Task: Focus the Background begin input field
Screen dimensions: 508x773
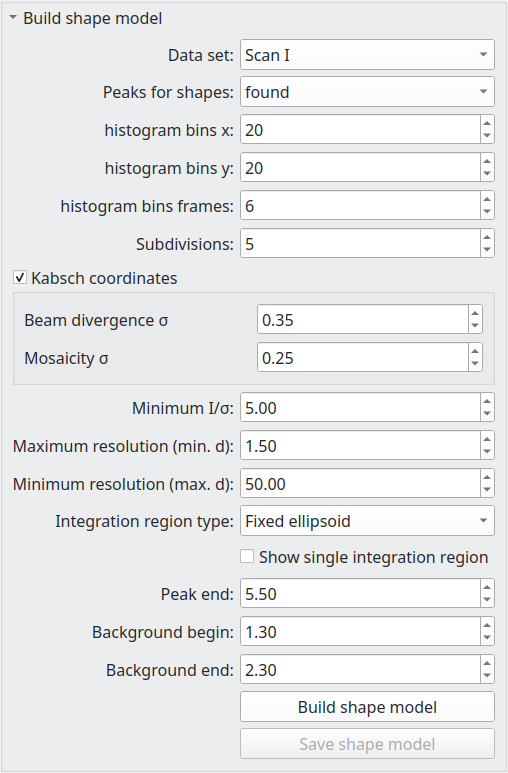Action: 360,632
